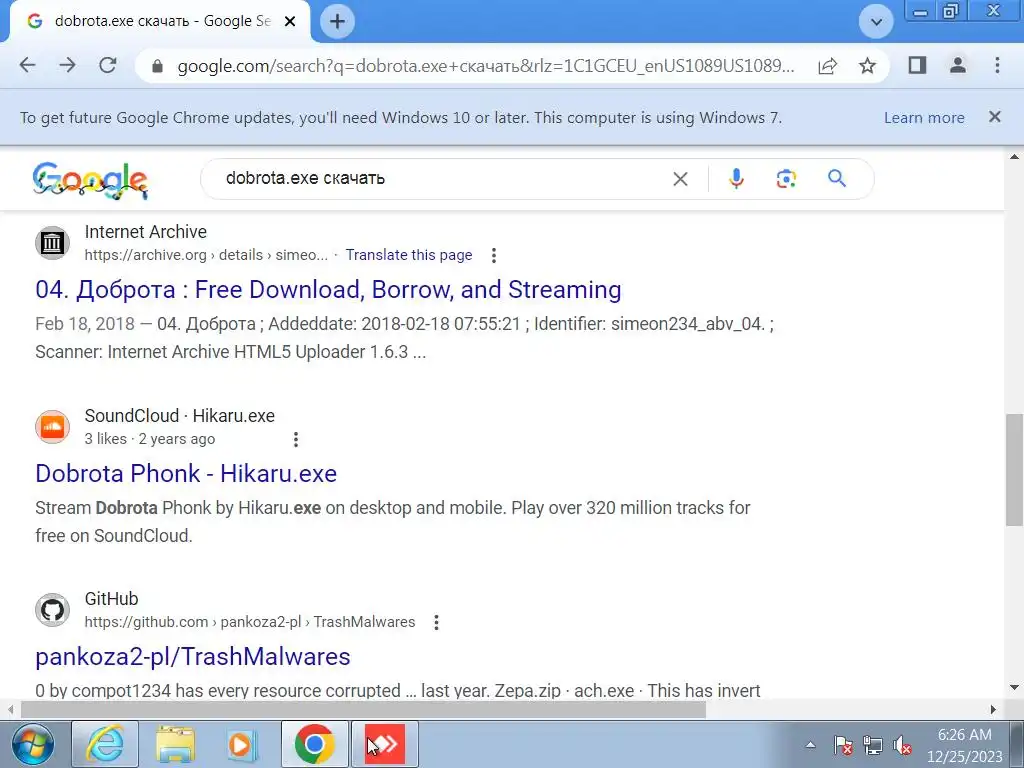Click the horizontal scrollbar thumb

point(363,709)
